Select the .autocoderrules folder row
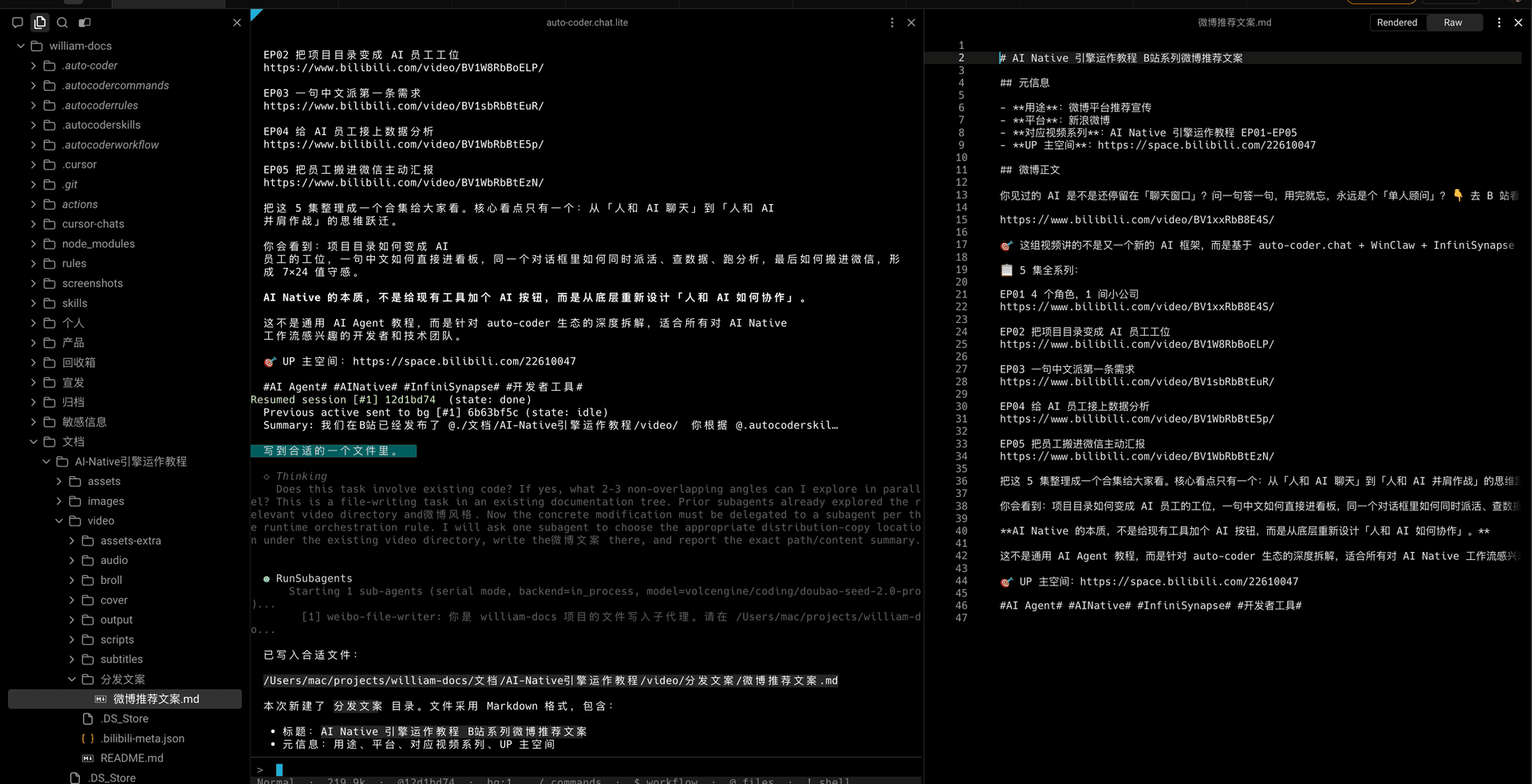The width and height of the screenshot is (1532, 784). click(x=124, y=105)
